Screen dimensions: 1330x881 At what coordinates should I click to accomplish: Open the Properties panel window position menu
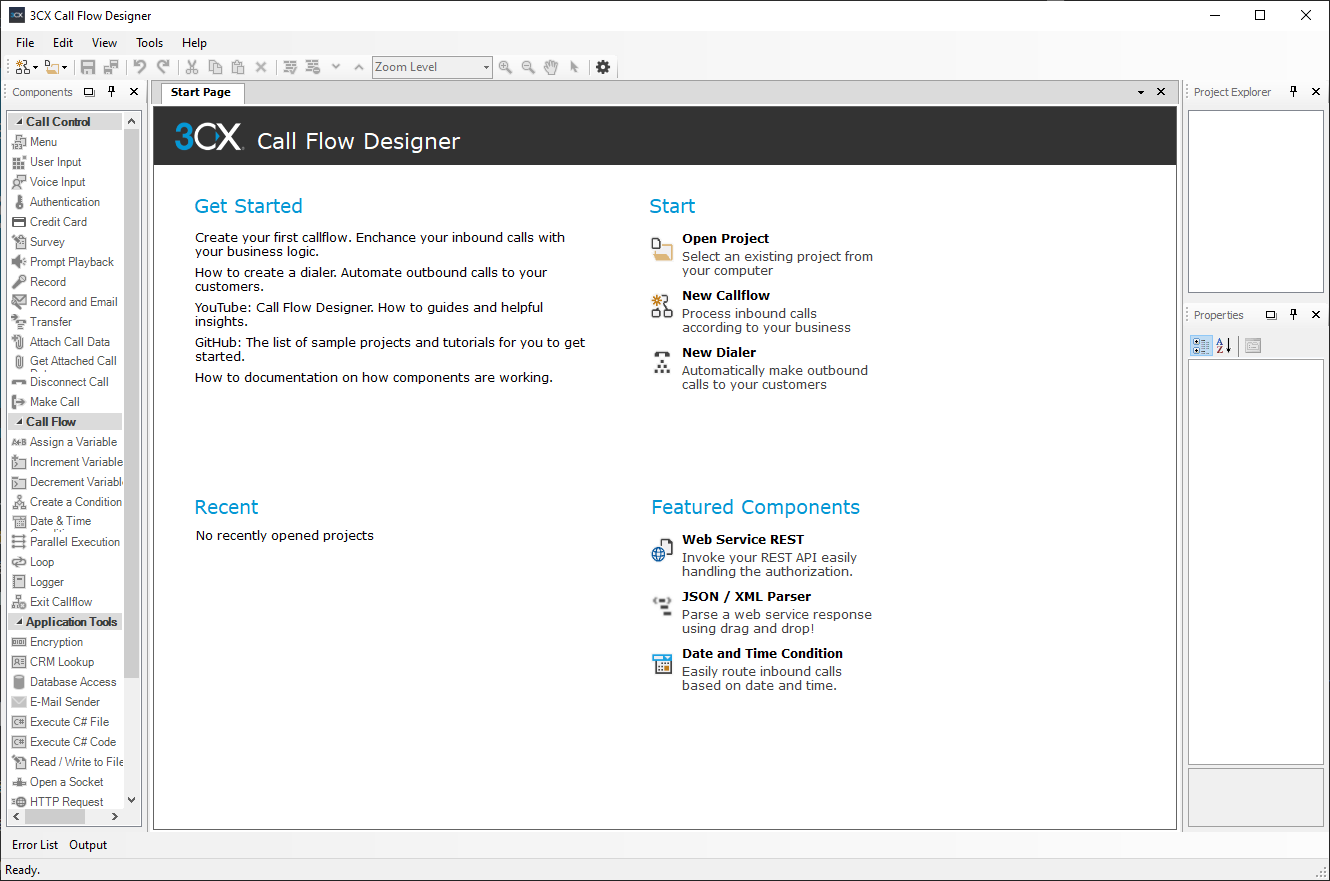[x=1271, y=315]
